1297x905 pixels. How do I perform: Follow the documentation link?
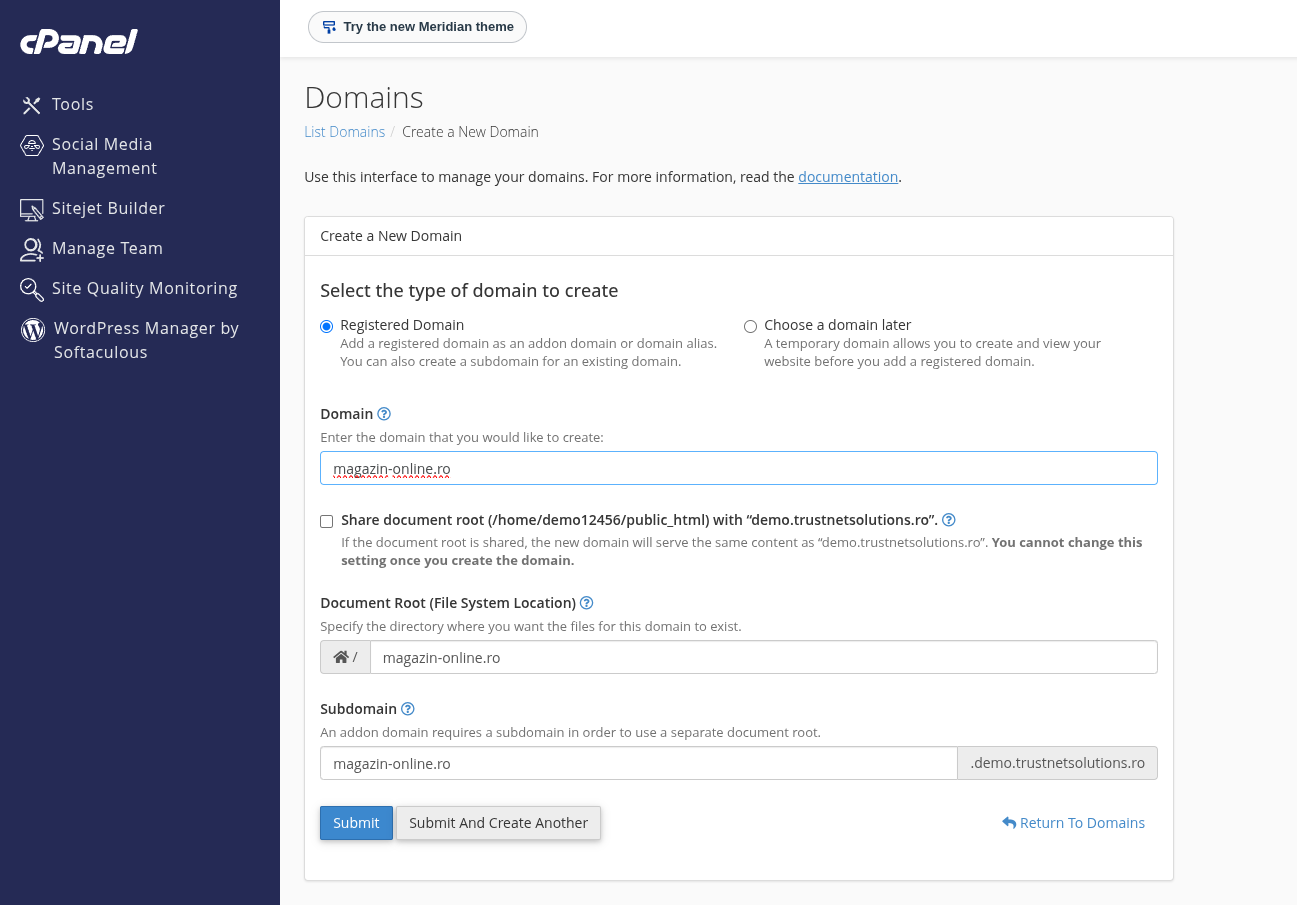coord(848,177)
